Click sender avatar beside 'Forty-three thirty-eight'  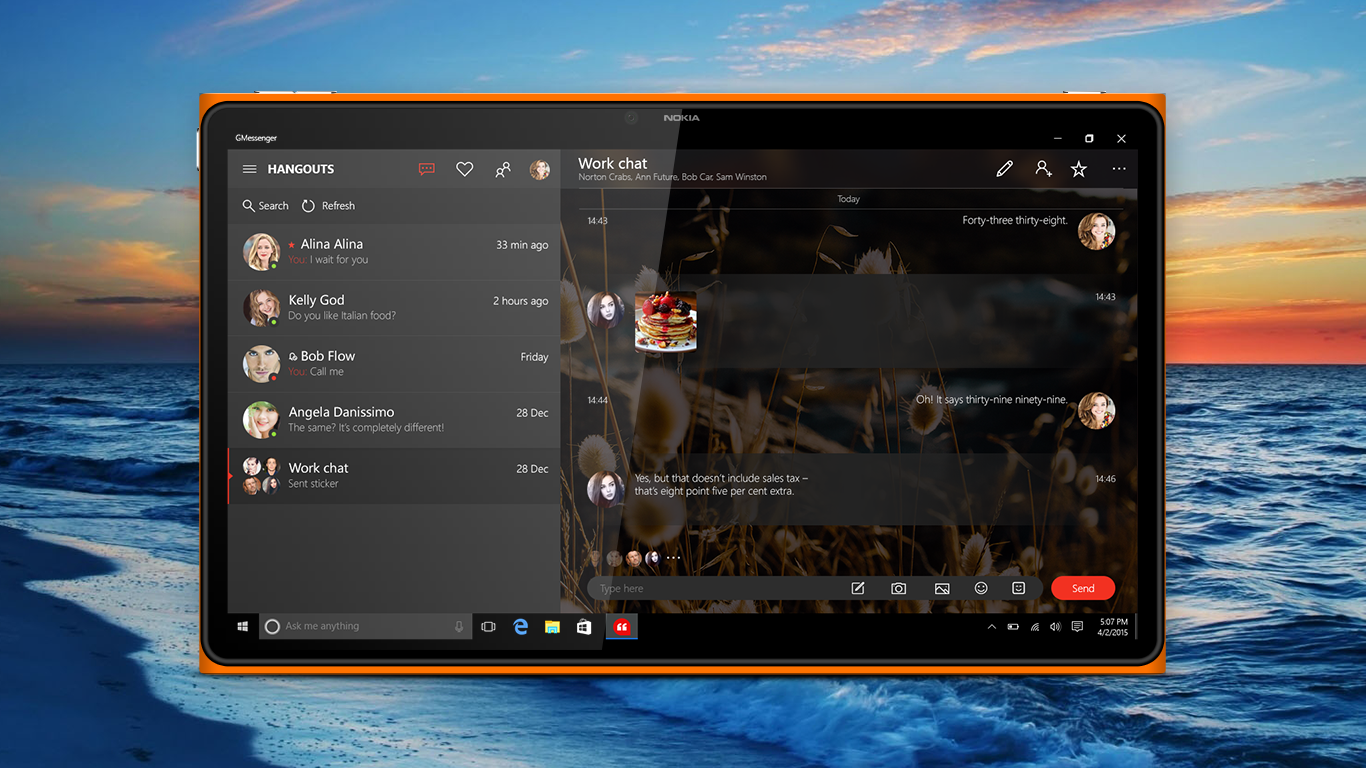tap(1096, 231)
